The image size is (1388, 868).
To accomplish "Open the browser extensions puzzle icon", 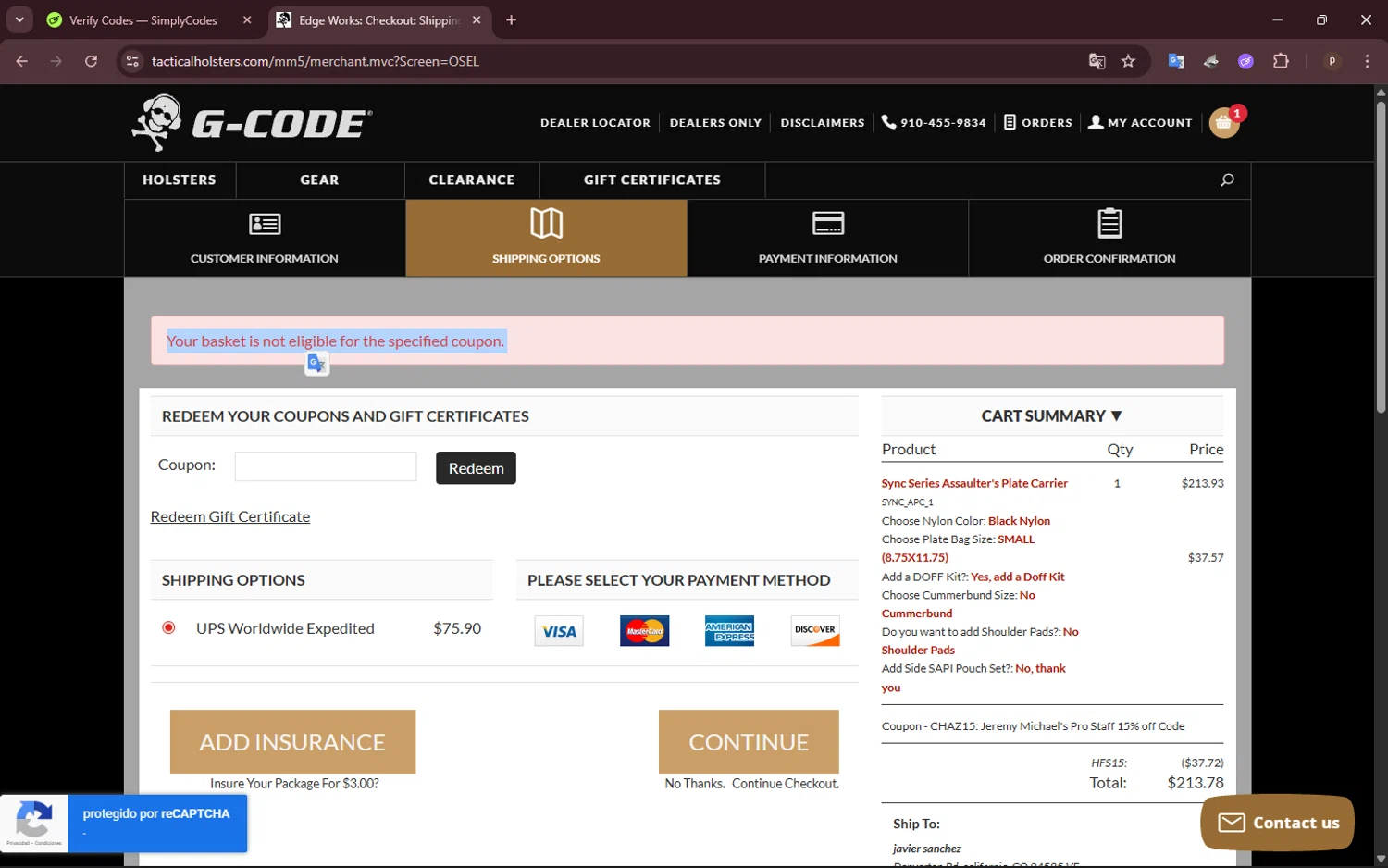I will tap(1281, 61).
